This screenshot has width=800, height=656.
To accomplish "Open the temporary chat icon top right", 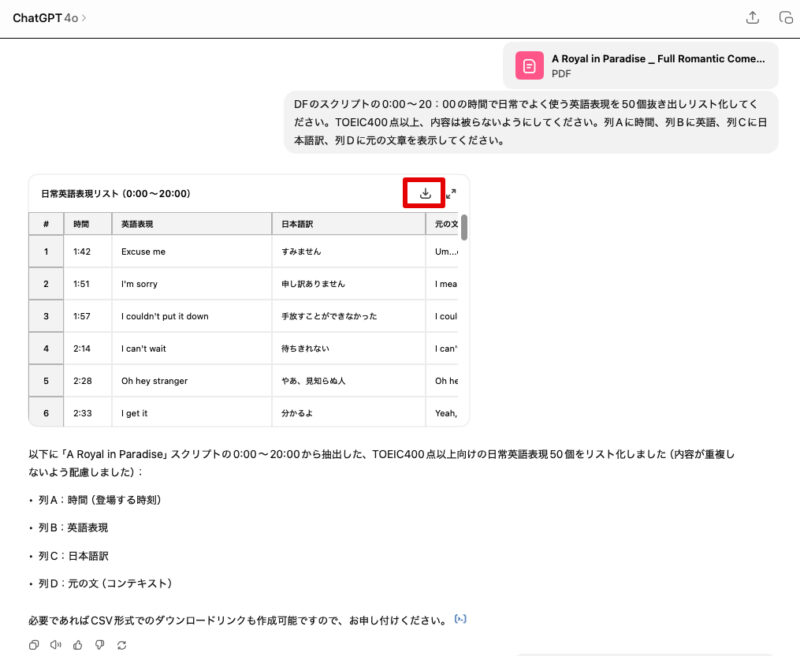I will [786, 17].
